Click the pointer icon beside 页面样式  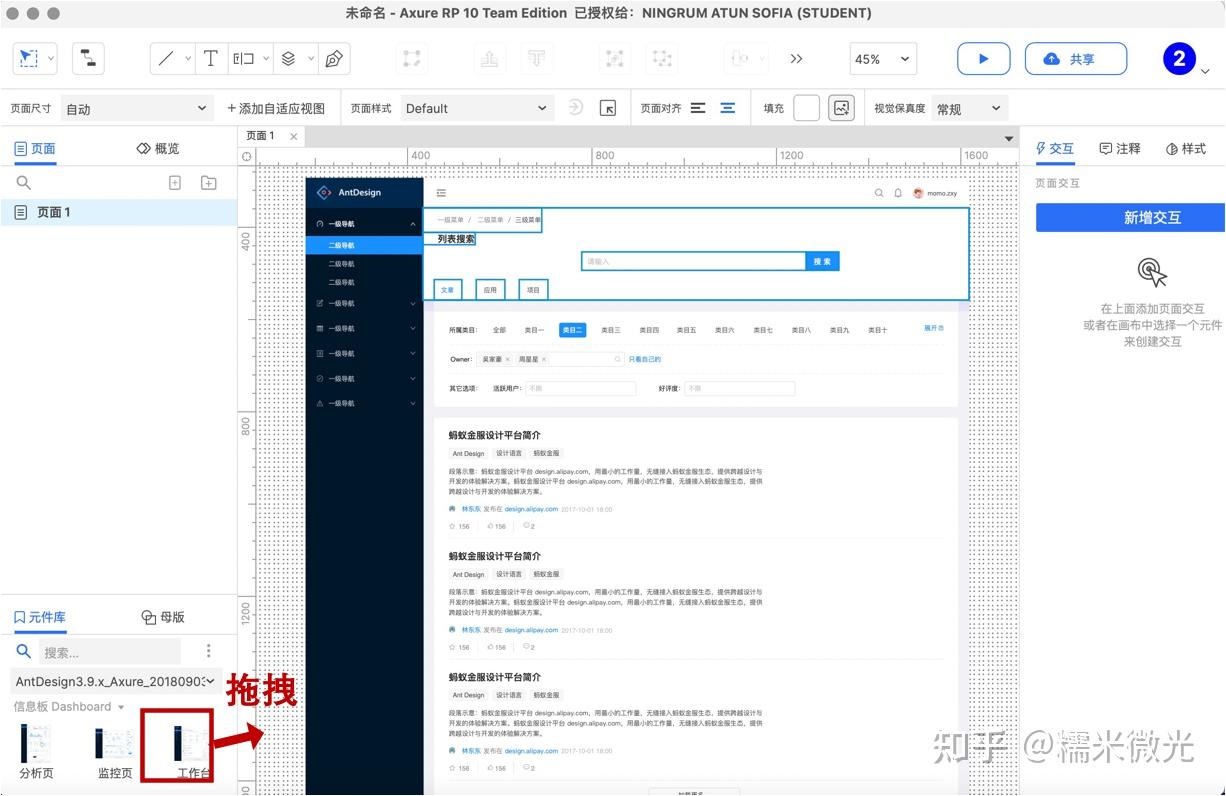608,108
